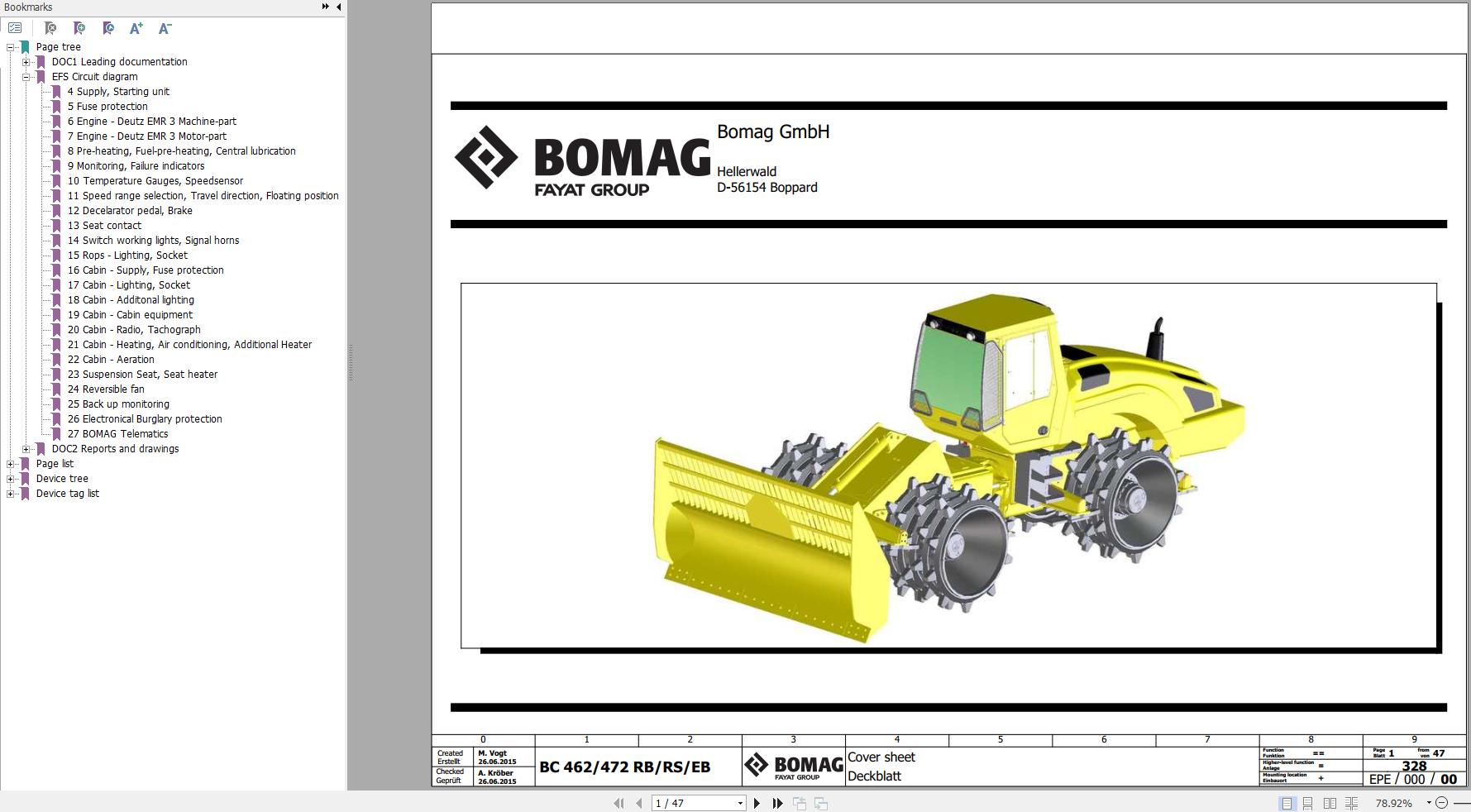Open 19 Cabin - Cabin equipment
Viewport: 1471px width, 812px height.
(x=130, y=315)
